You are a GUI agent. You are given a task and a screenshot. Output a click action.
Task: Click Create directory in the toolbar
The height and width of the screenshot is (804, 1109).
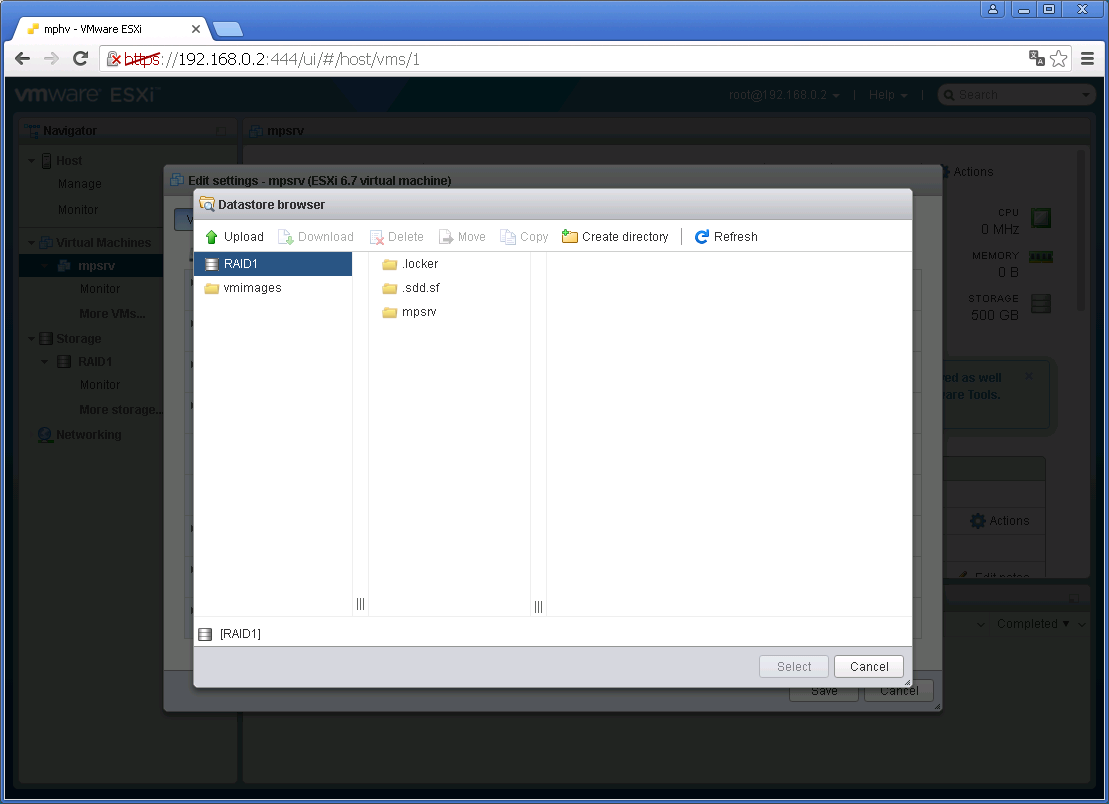[615, 237]
